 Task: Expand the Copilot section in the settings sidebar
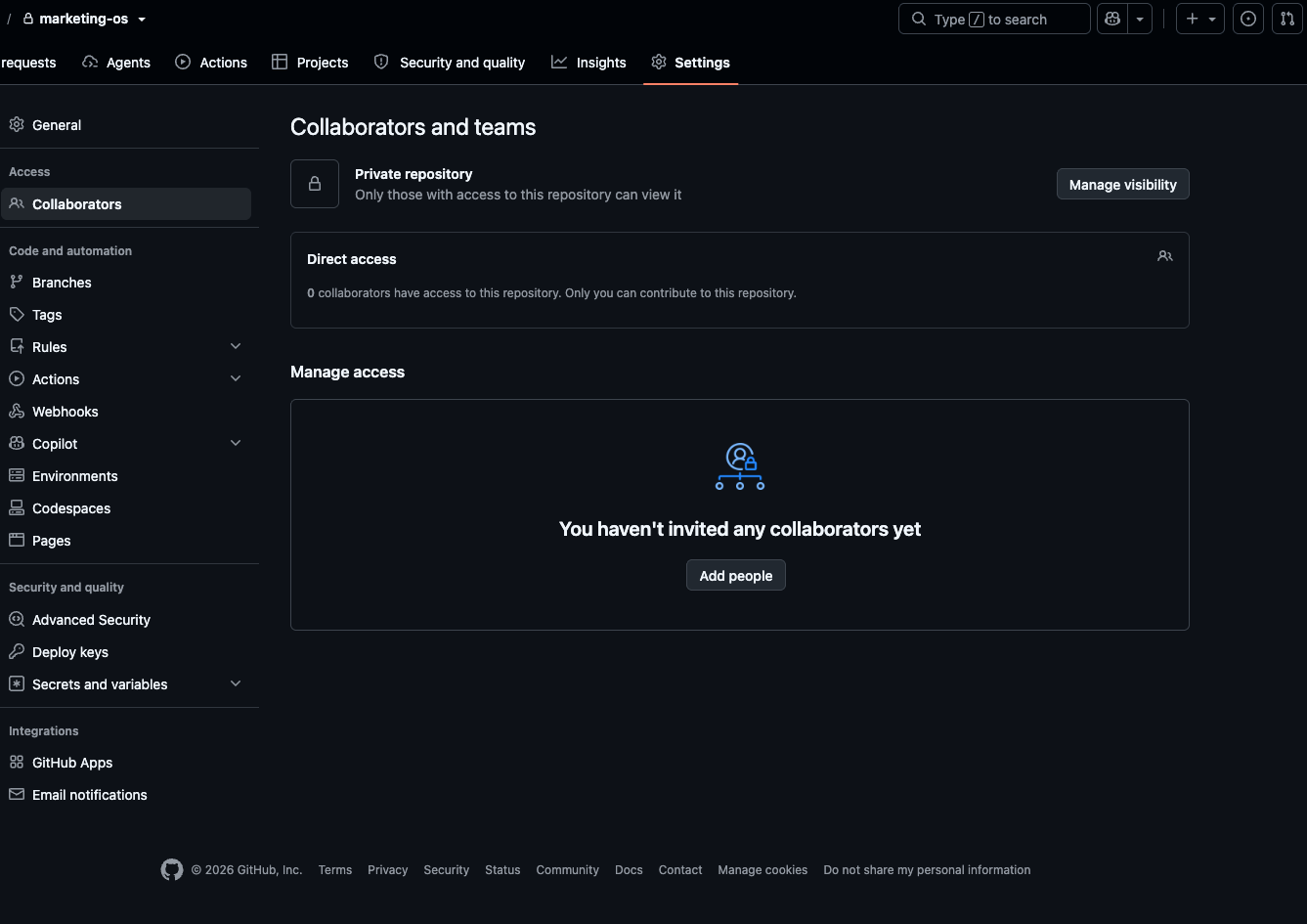click(236, 444)
